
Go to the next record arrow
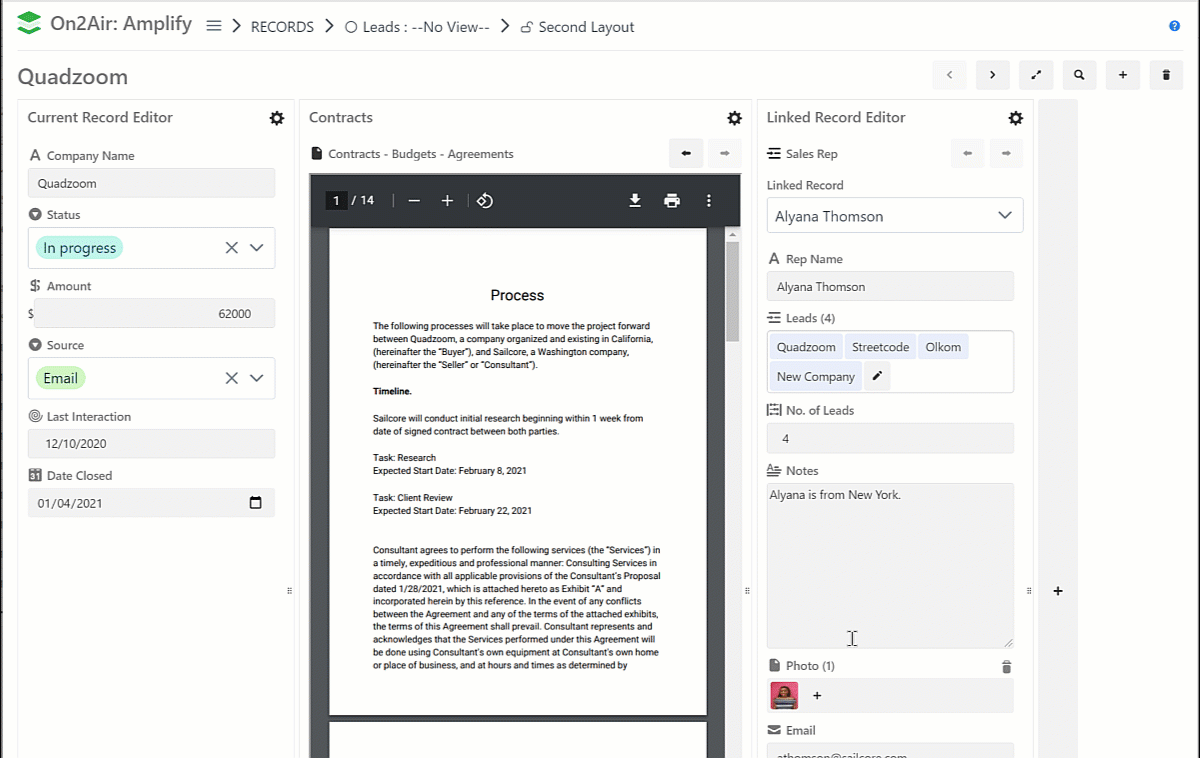pos(992,75)
